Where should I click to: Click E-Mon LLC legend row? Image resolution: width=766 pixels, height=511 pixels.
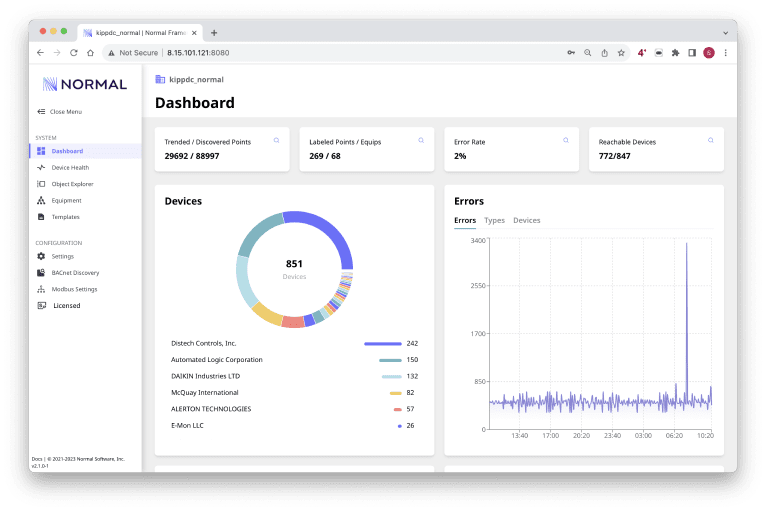(295, 426)
